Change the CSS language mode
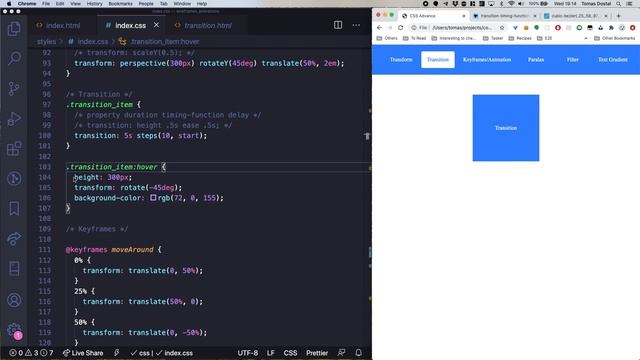The height and width of the screenshot is (360, 640). (x=290, y=353)
